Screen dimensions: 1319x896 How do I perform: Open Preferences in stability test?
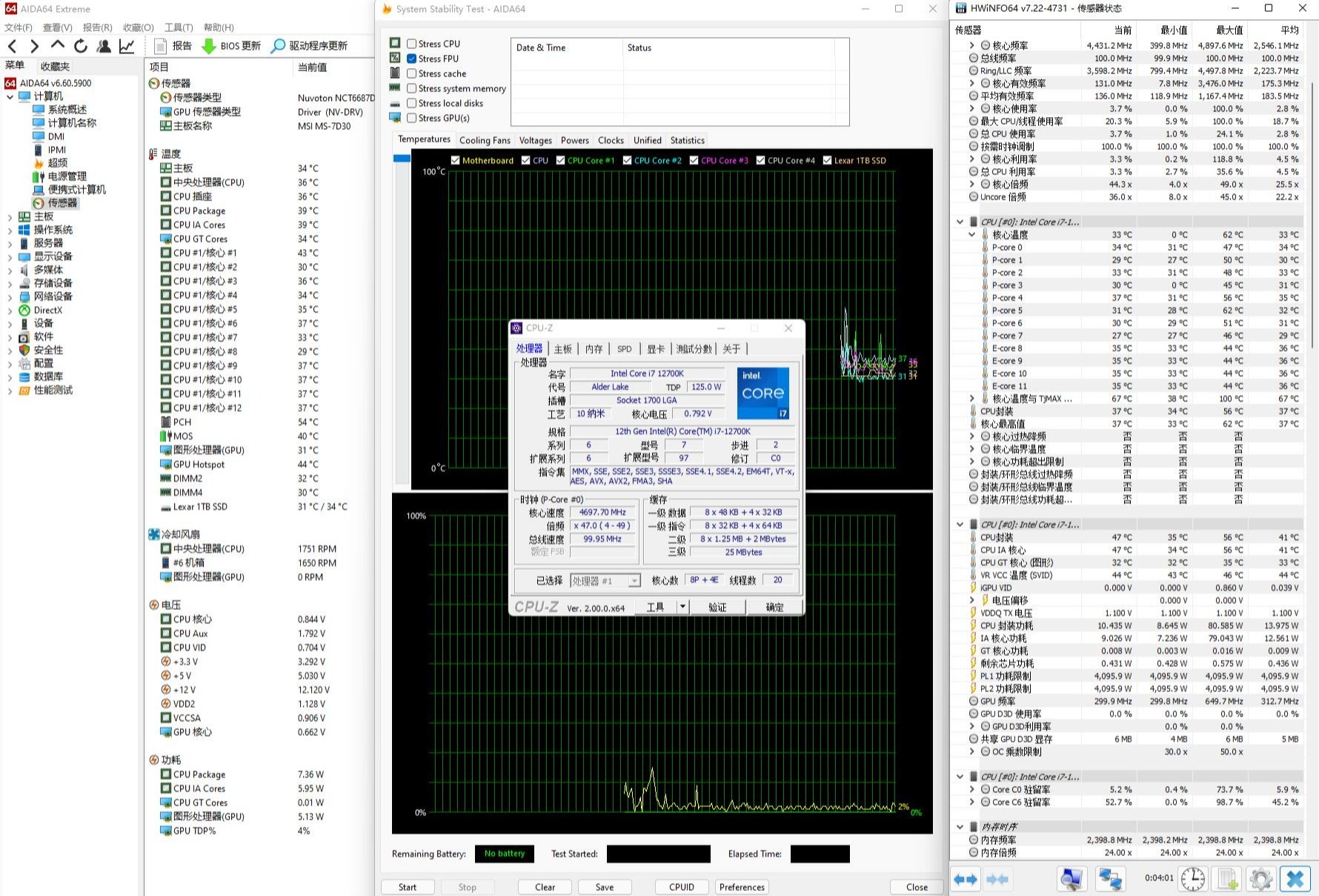pos(742,887)
